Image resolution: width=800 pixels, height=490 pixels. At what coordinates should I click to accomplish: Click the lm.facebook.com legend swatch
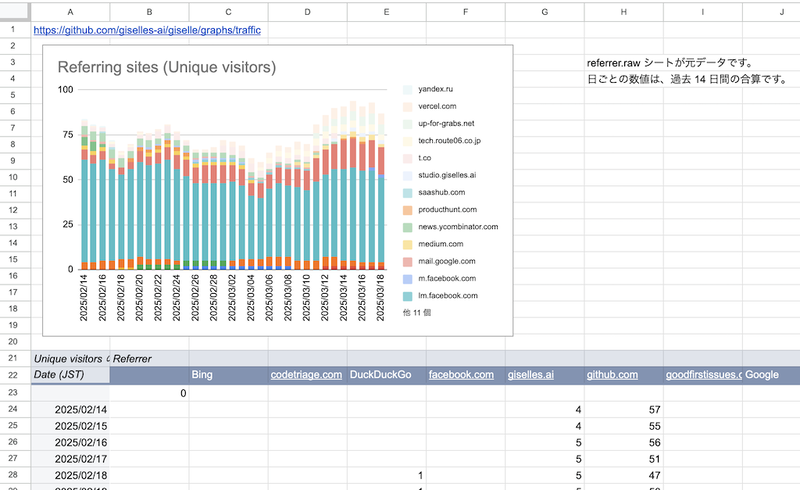tap(408, 296)
